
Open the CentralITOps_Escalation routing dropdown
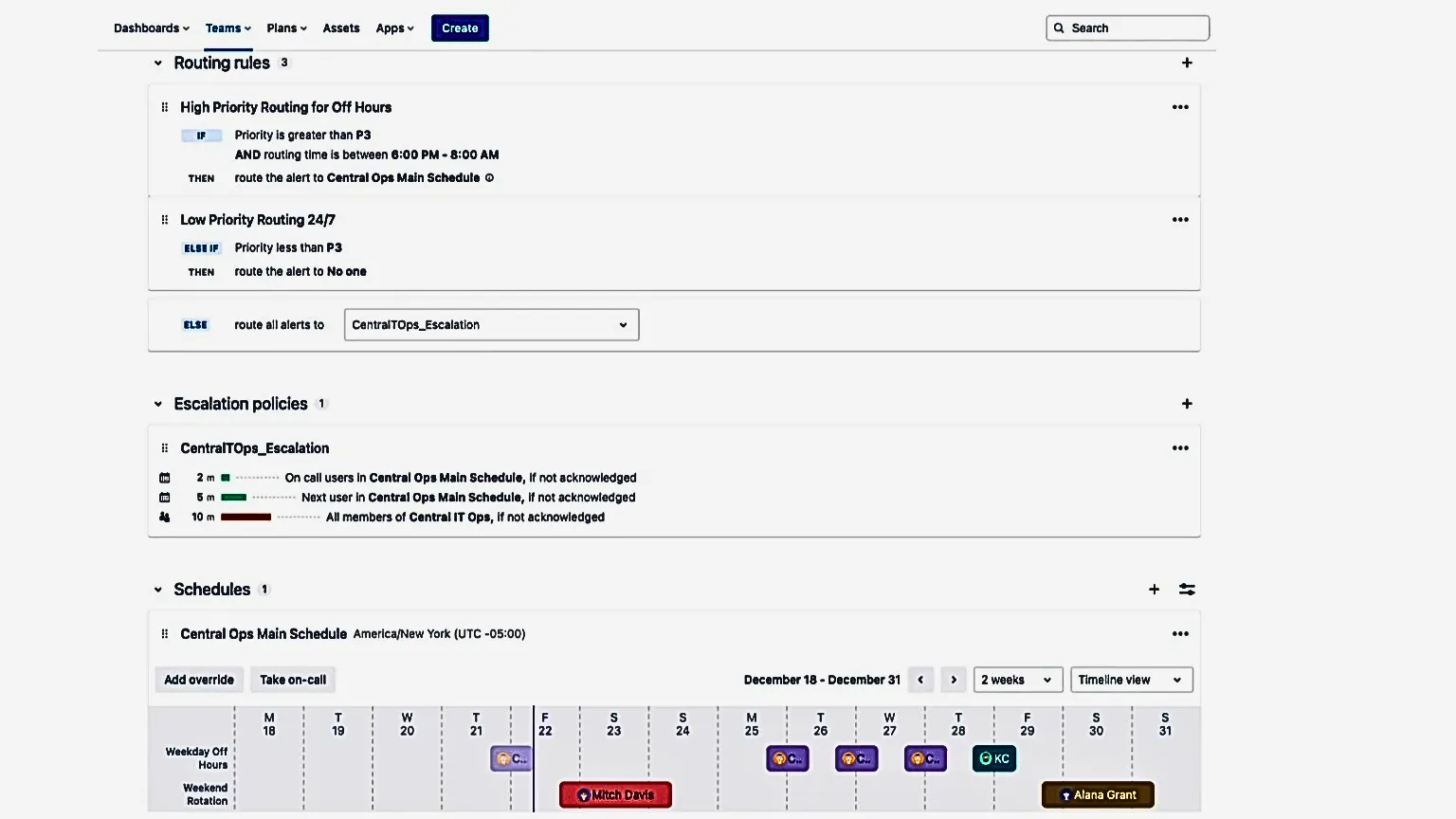491,324
